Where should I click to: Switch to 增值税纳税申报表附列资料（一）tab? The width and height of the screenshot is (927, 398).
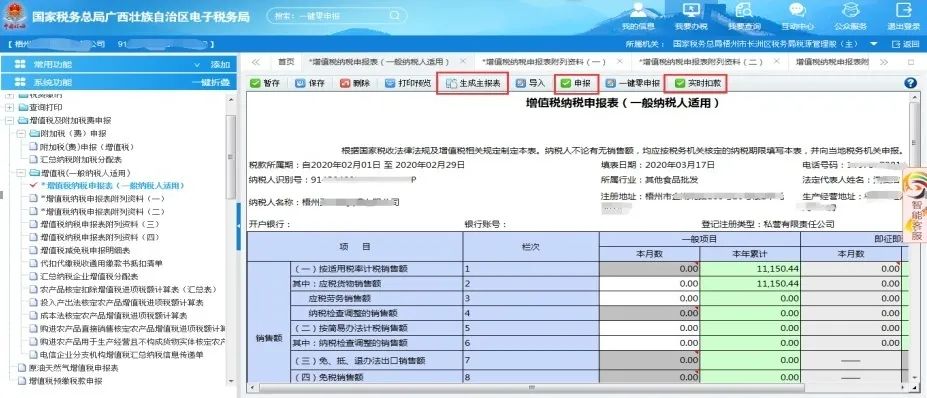(544, 62)
